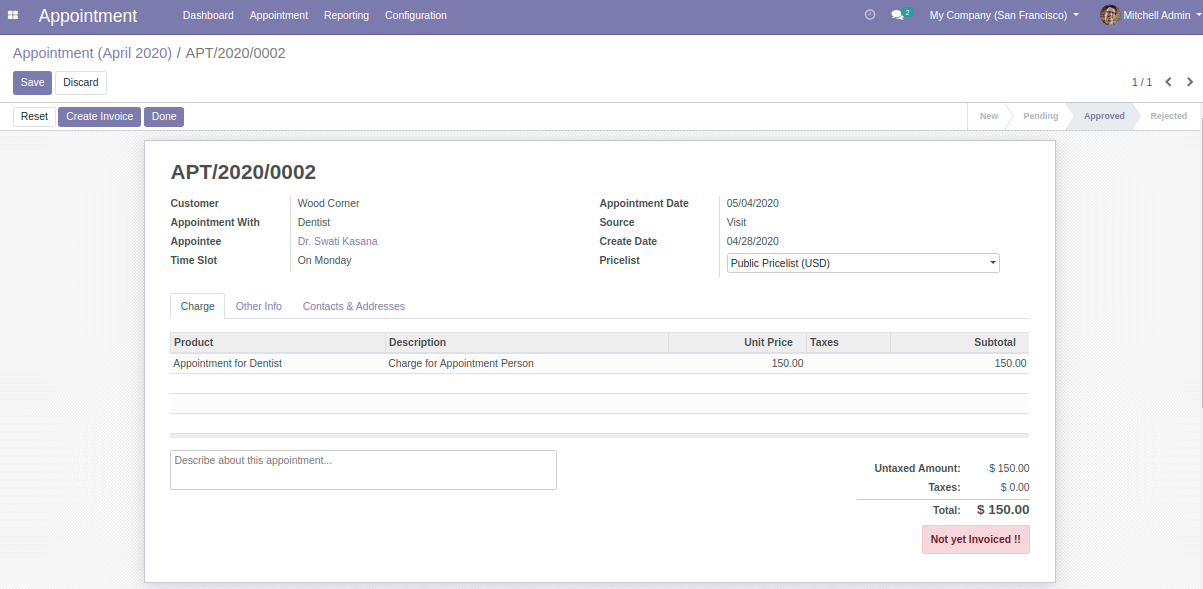Switch to the Other Info tab
Image resolution: width=1203 pixels, height=589 pixels.
click(x=258, y=306)
